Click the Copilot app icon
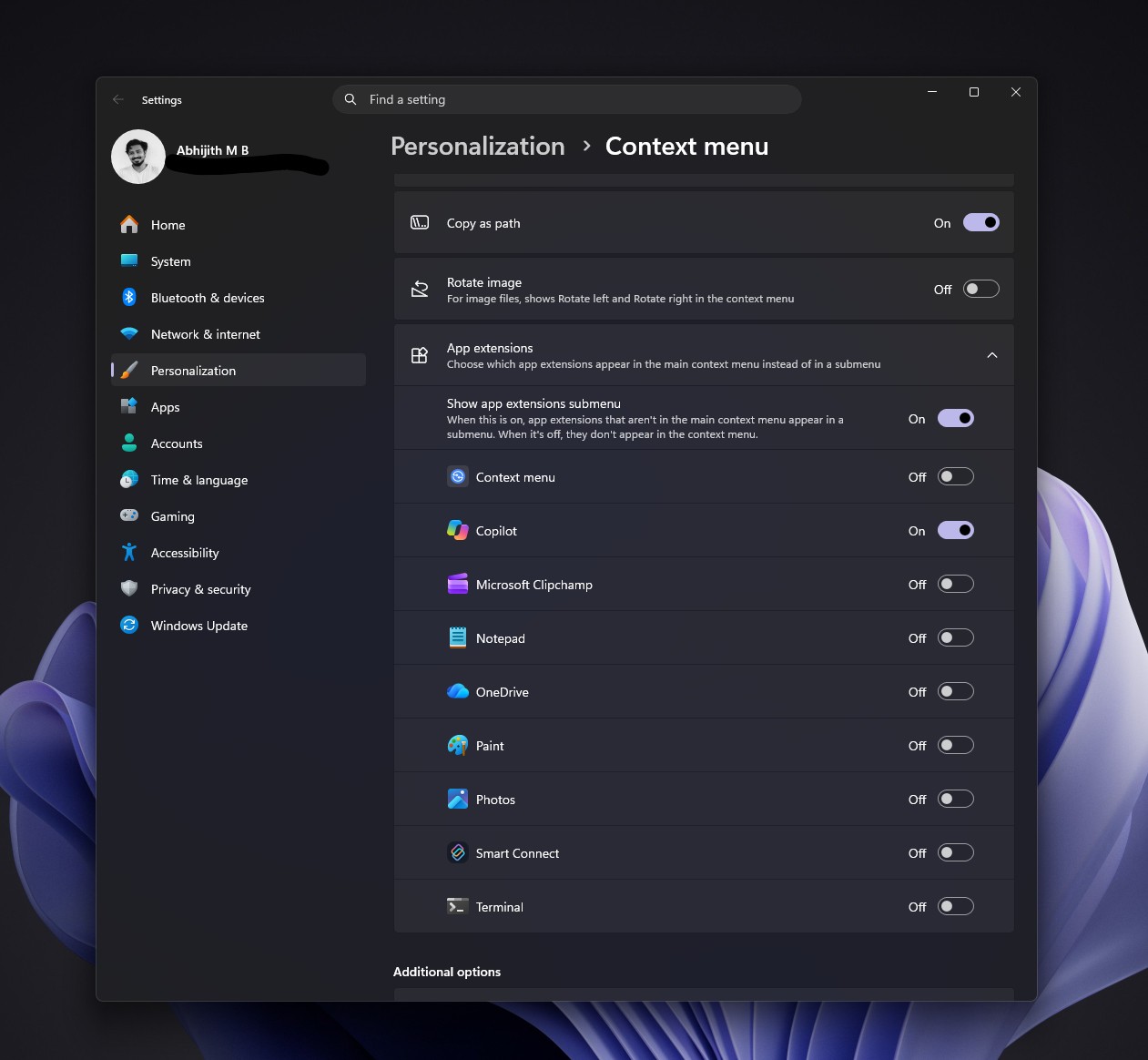 (458, 530)
